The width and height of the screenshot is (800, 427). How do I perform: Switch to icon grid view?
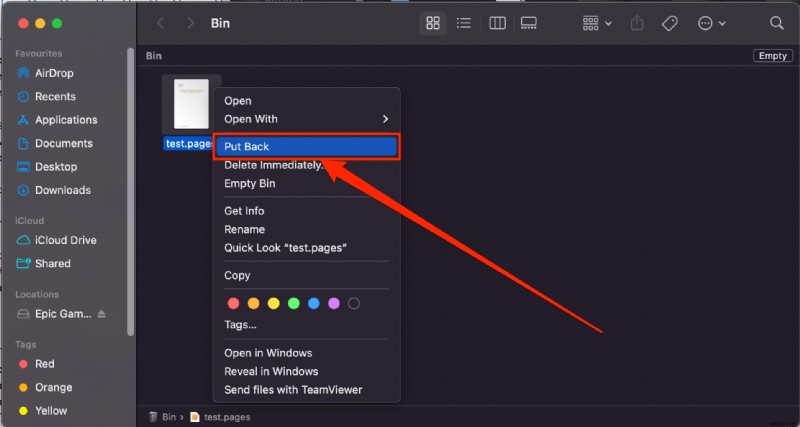[433, 23]
